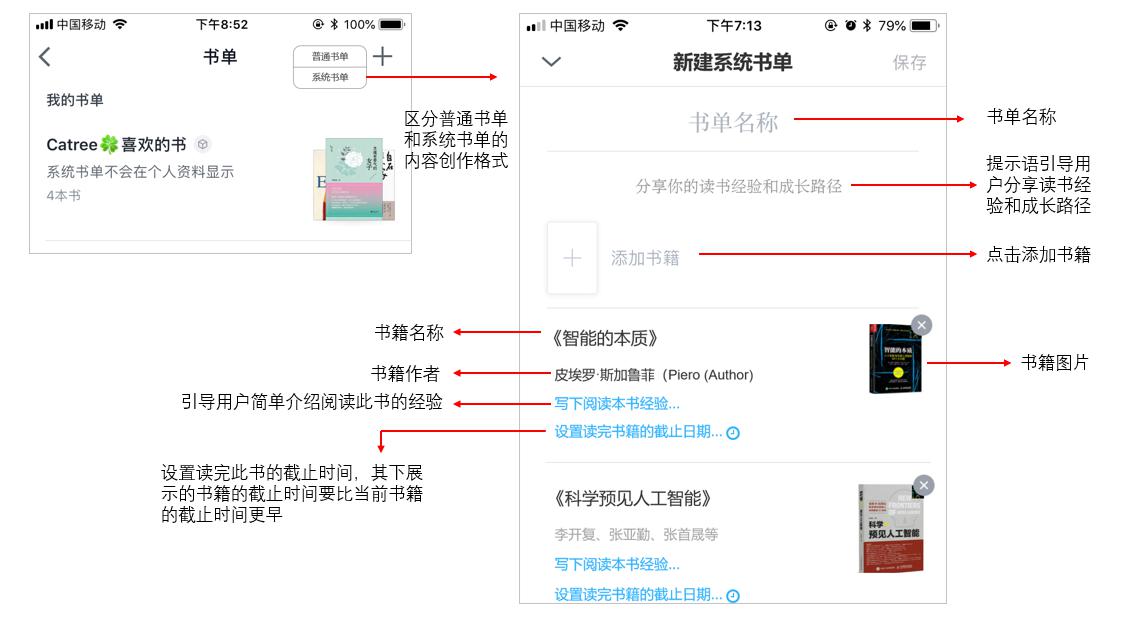Viewport: 1132px width, 626px height.
Task: Tap alarm clock icon in right phone status bar
Action: click(x=850, y=26)
